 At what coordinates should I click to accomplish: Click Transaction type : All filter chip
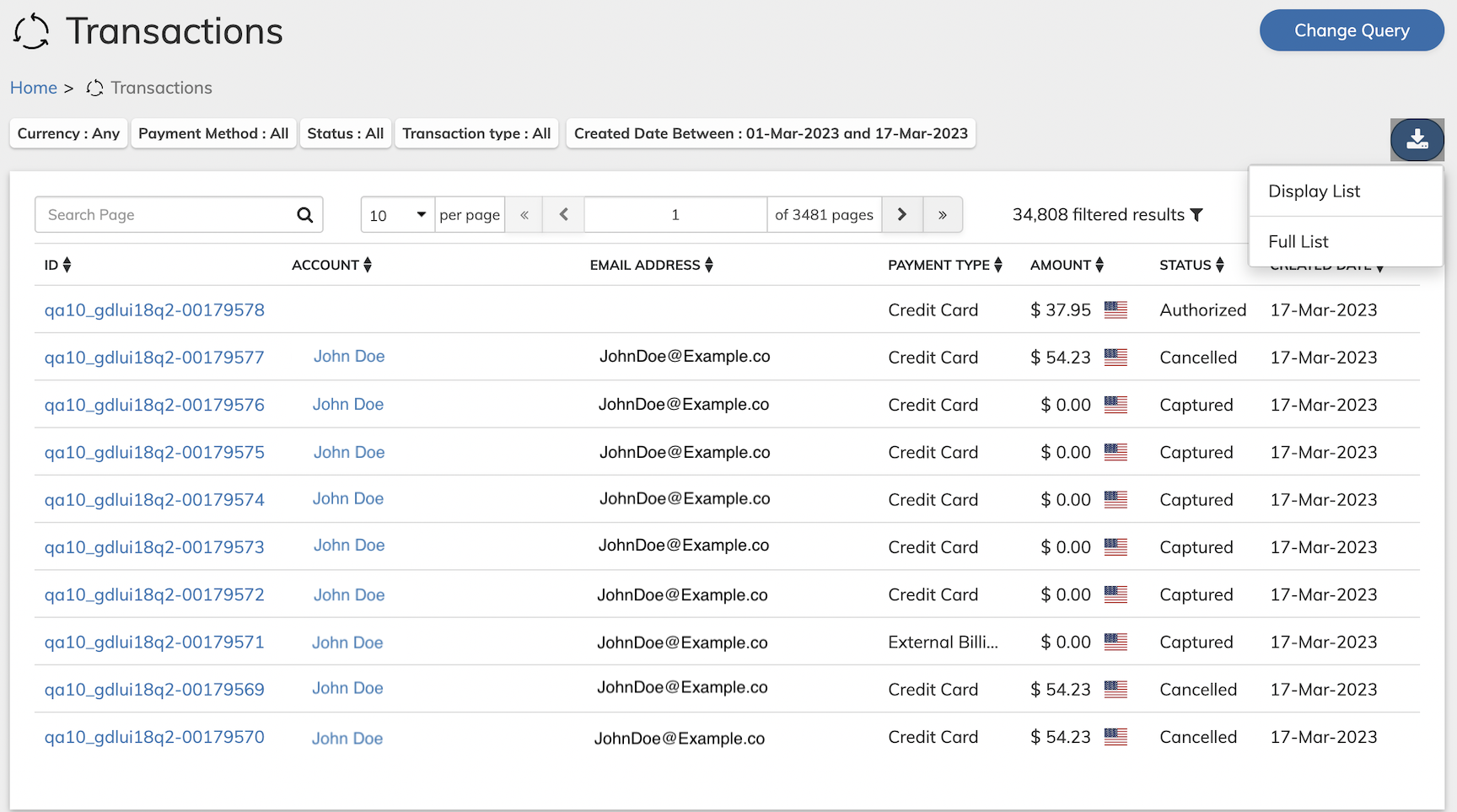pos(476,133)
